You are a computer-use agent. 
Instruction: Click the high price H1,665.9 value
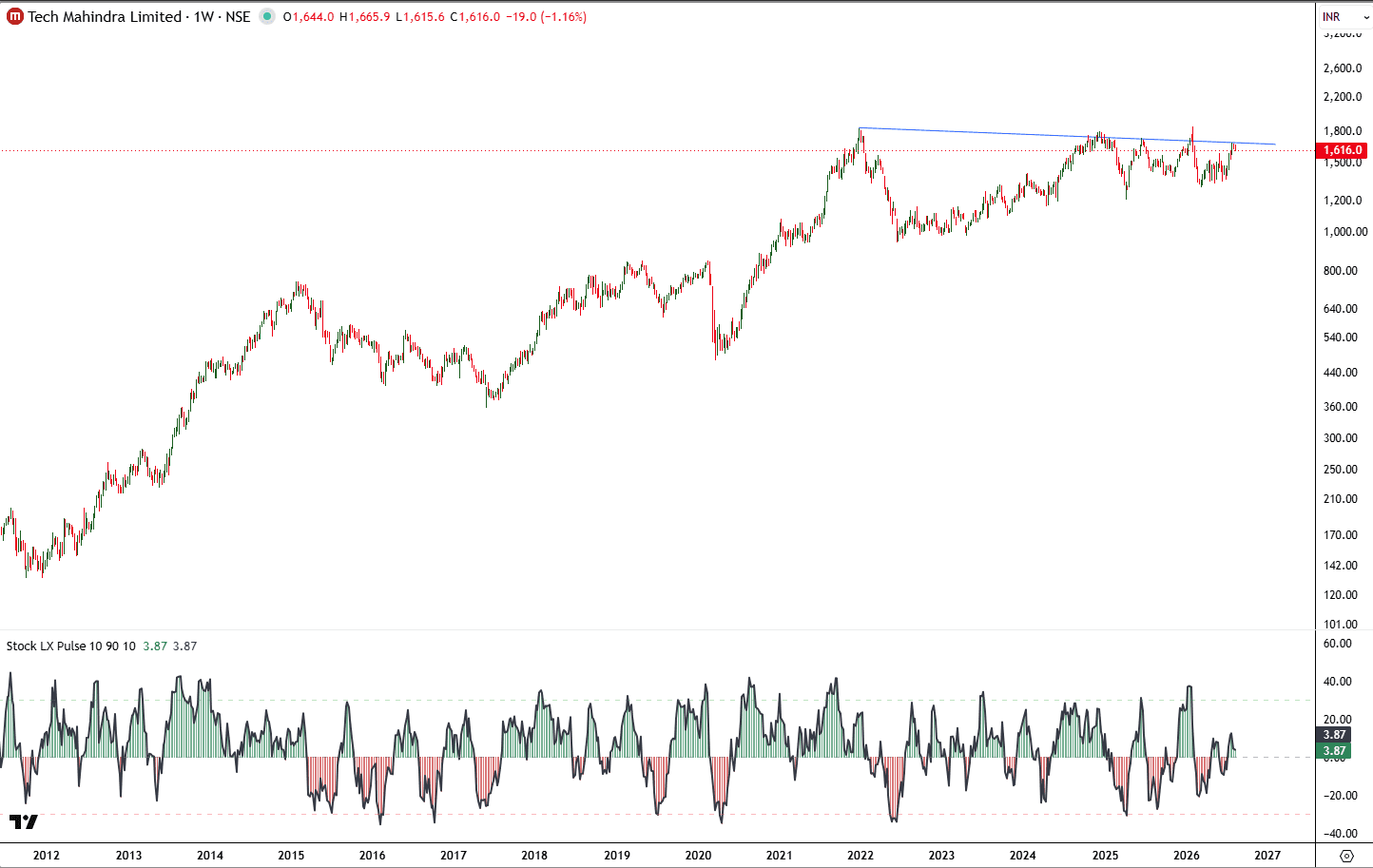tap(364, 16)
